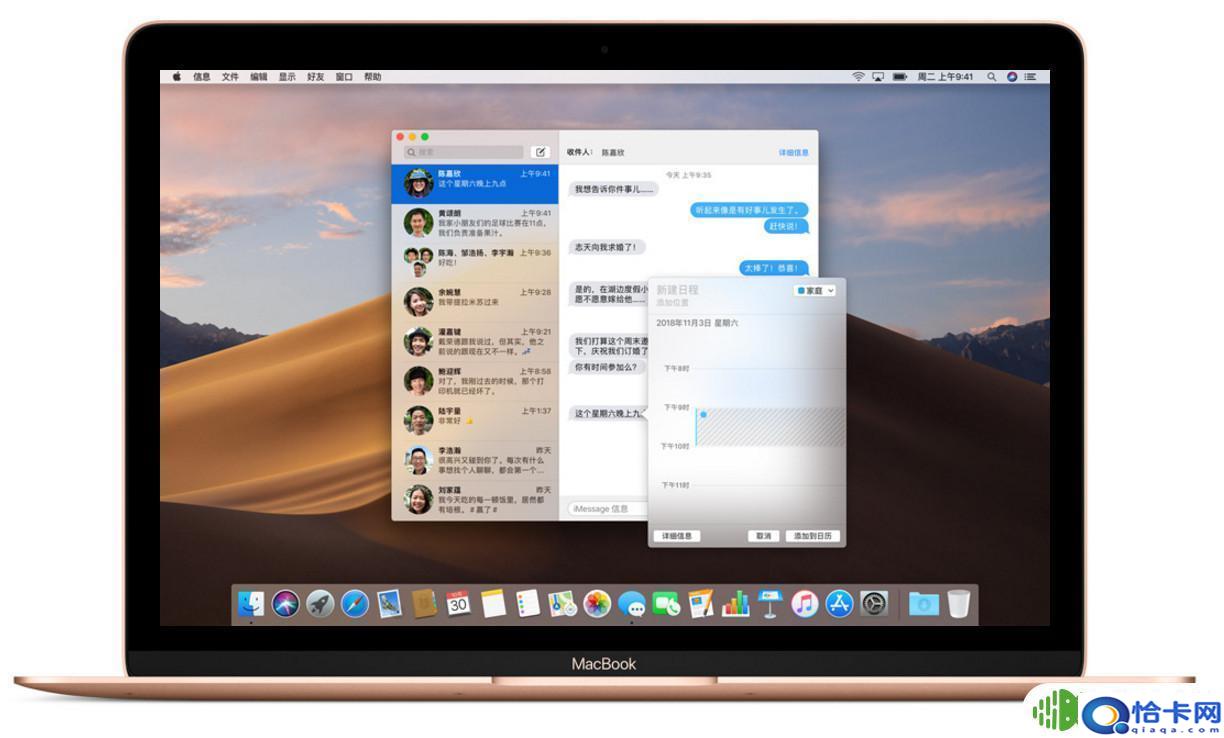Open the 家庭 calendar dropdown in event popover
Image resolution: width=1224 pixels, height=738 pixels.
pyautogui.click(x=815, y=290)
